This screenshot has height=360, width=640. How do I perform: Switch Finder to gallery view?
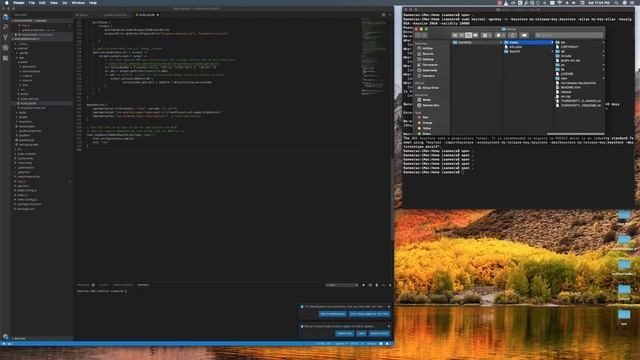(476, 36)
